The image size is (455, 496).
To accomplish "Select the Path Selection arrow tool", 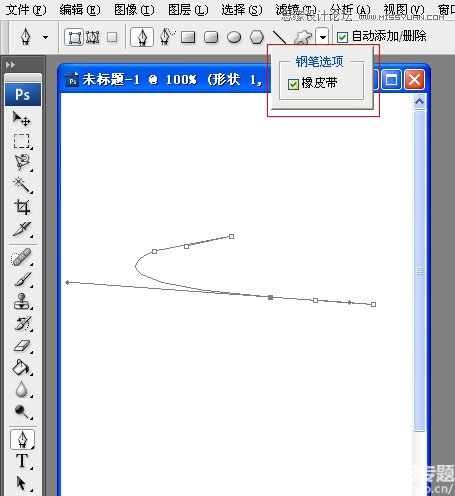I will pyautogui.click(x=21, y=483).
